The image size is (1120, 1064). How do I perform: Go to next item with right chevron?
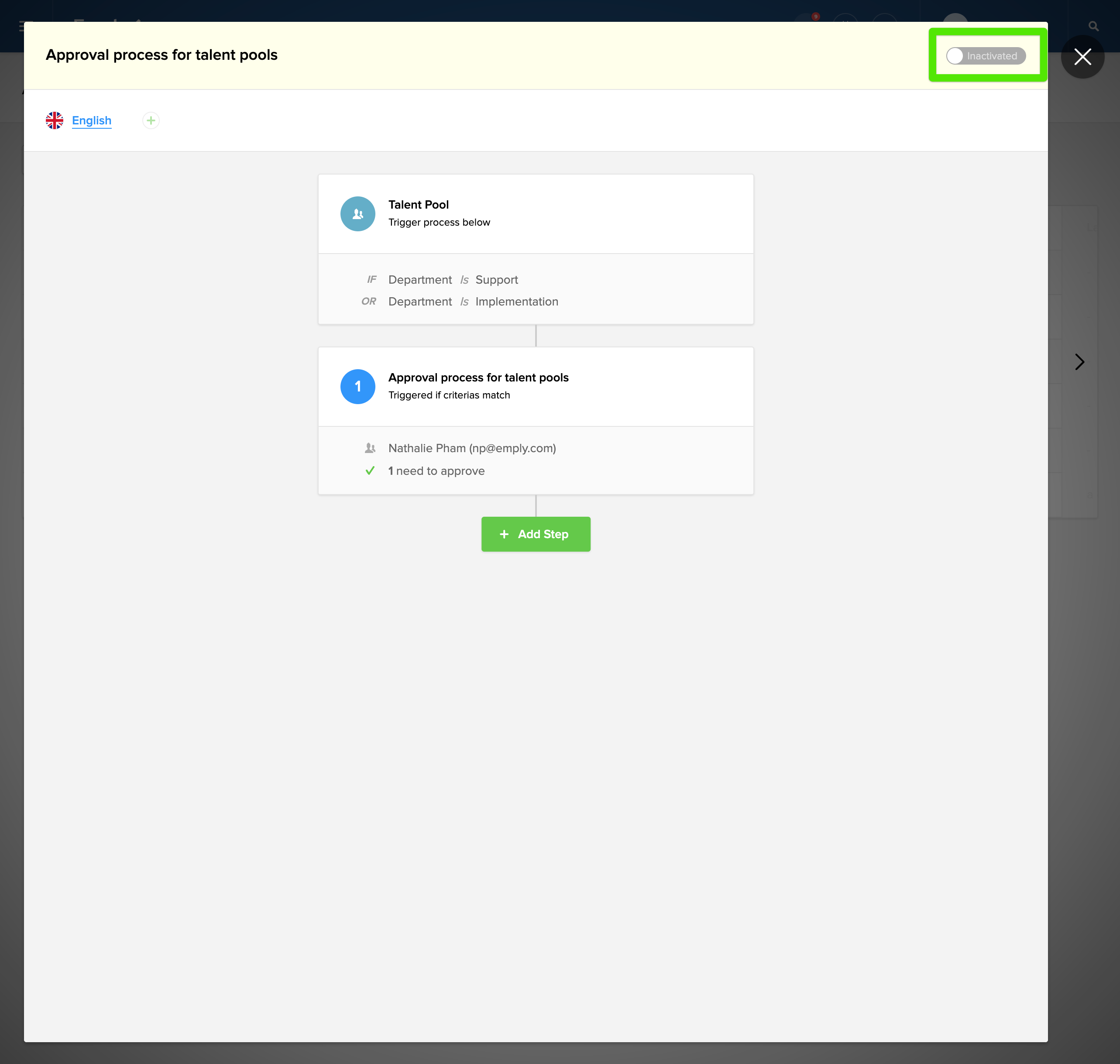pos(1079,362)
